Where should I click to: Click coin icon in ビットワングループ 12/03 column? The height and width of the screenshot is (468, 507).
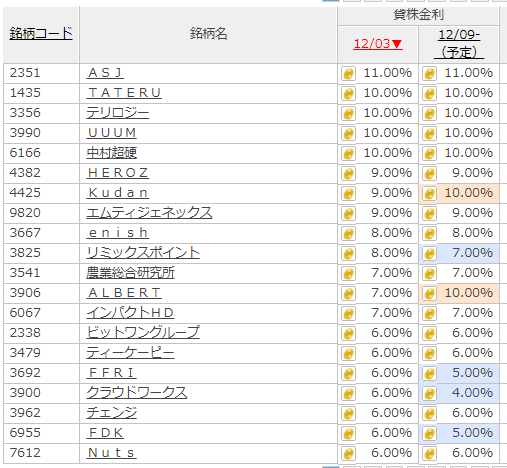[348, 334]
